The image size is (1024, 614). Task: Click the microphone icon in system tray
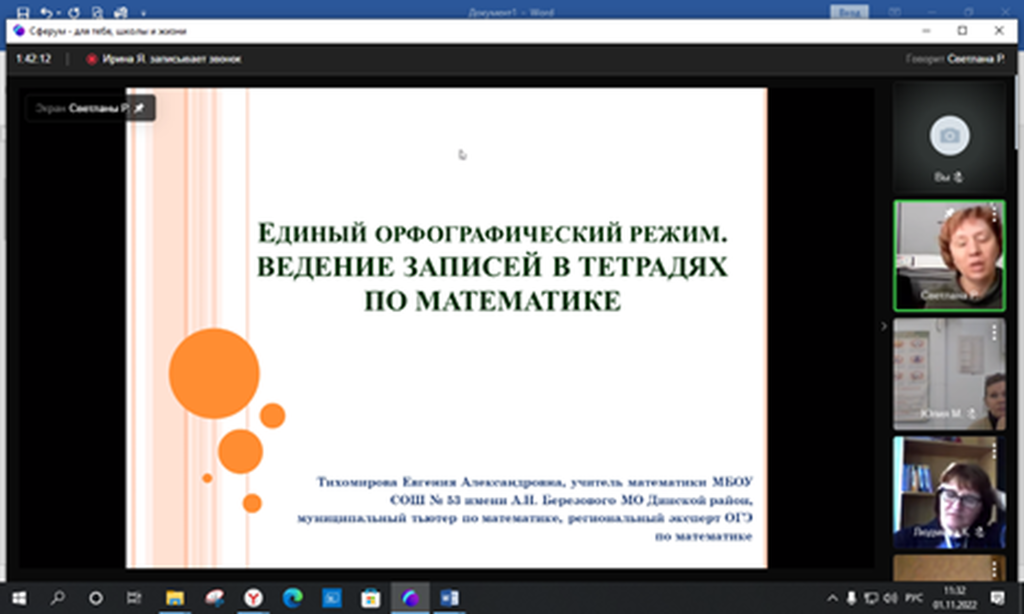point(852,598)
